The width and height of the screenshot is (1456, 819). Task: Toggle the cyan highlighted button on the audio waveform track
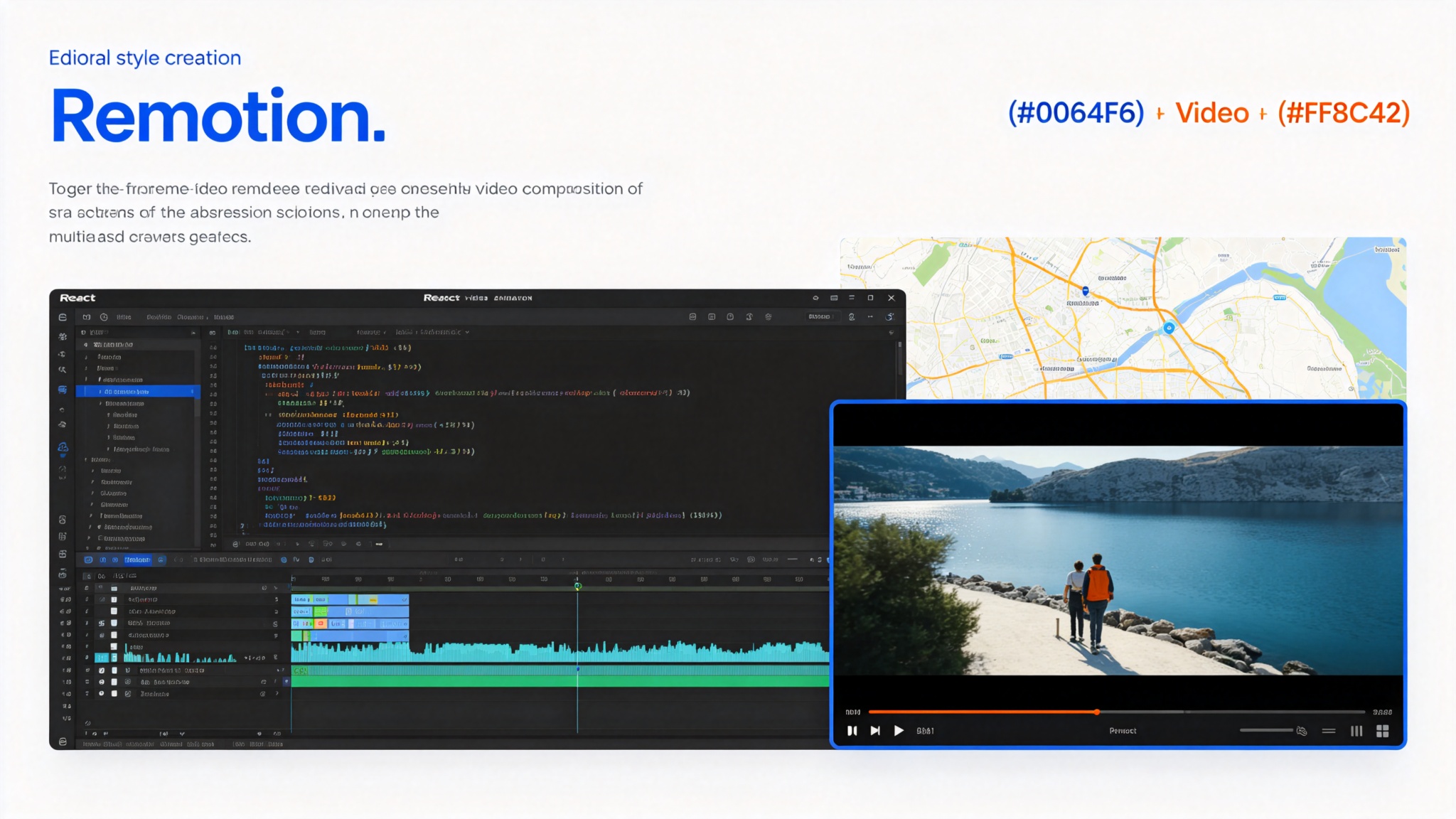tap(102, 658)
